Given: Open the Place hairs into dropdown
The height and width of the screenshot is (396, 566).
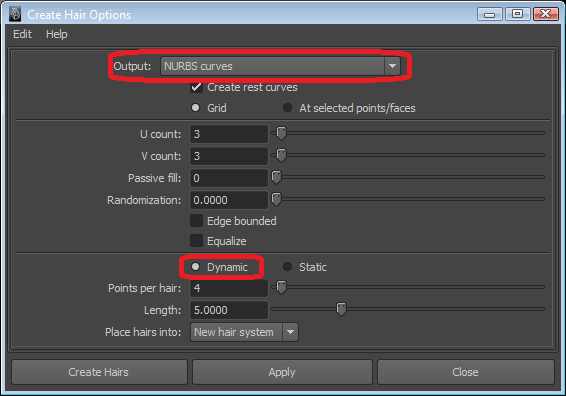Looking at the screenshot, I should click(244, 332).
